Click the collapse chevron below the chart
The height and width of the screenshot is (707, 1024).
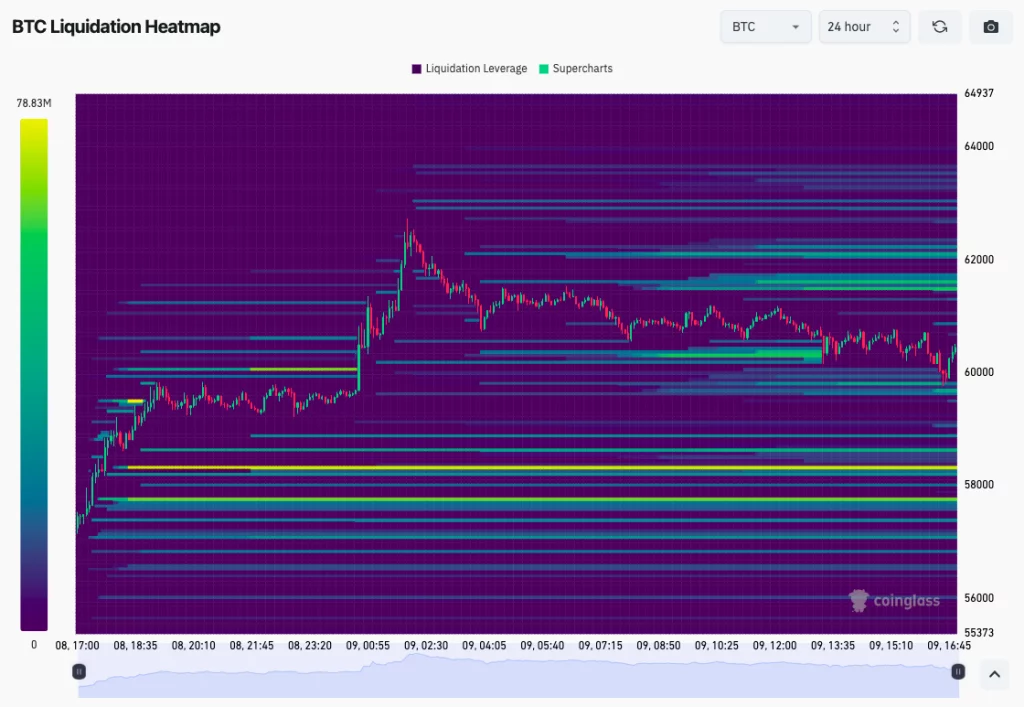tap(995, 675)
